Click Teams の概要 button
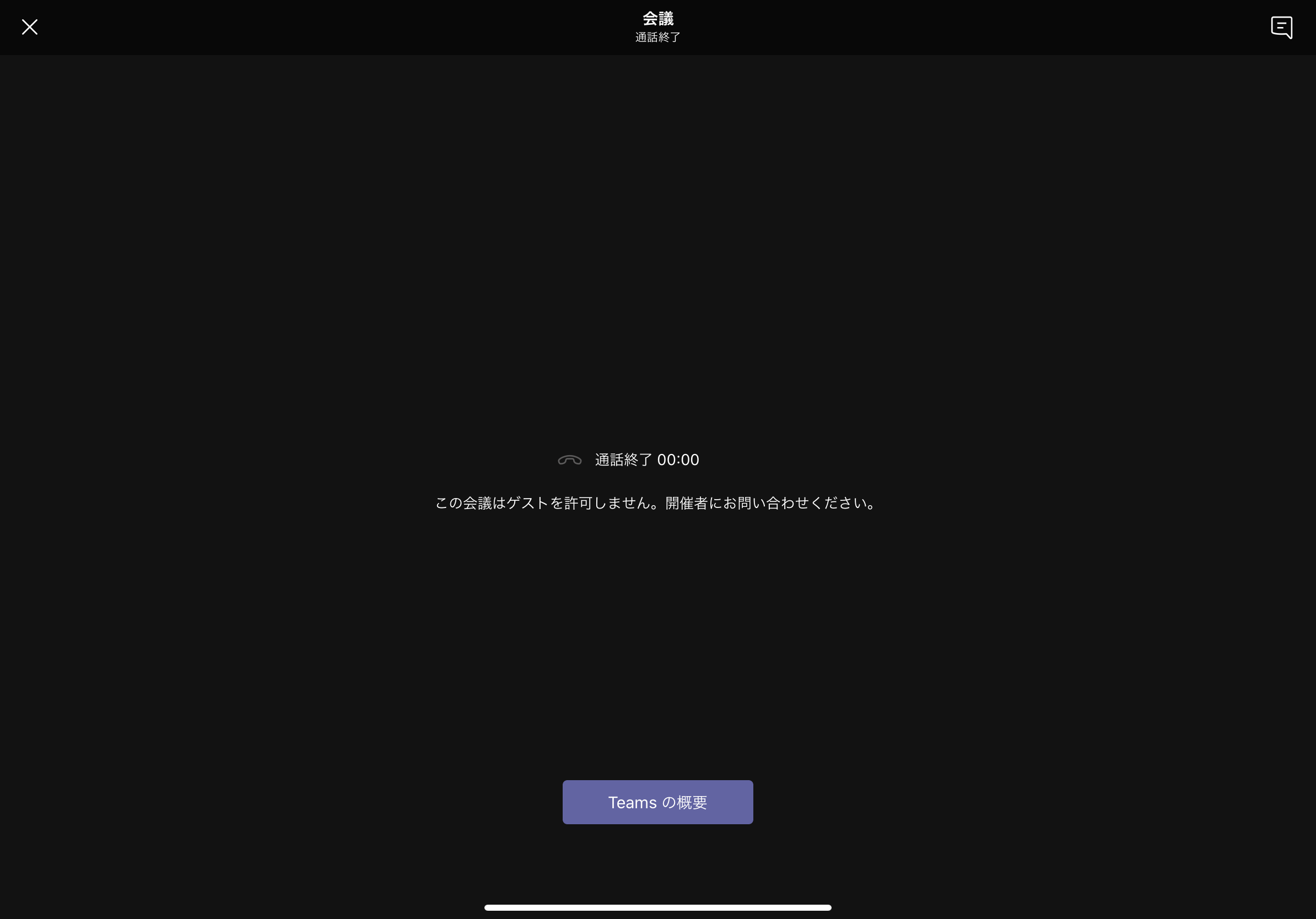The width and height of the screenshot is (1316, 919). (658, 801)
